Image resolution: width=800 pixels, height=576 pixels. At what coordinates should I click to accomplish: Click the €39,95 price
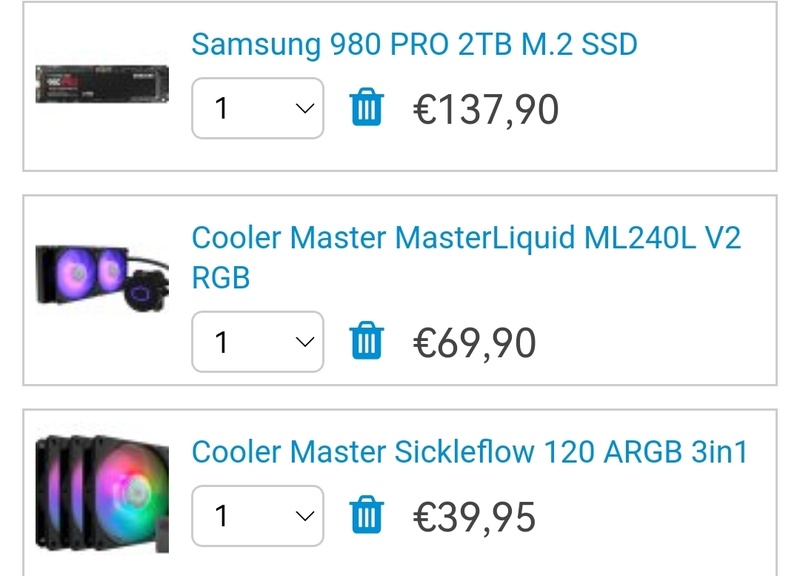[475, 516]
